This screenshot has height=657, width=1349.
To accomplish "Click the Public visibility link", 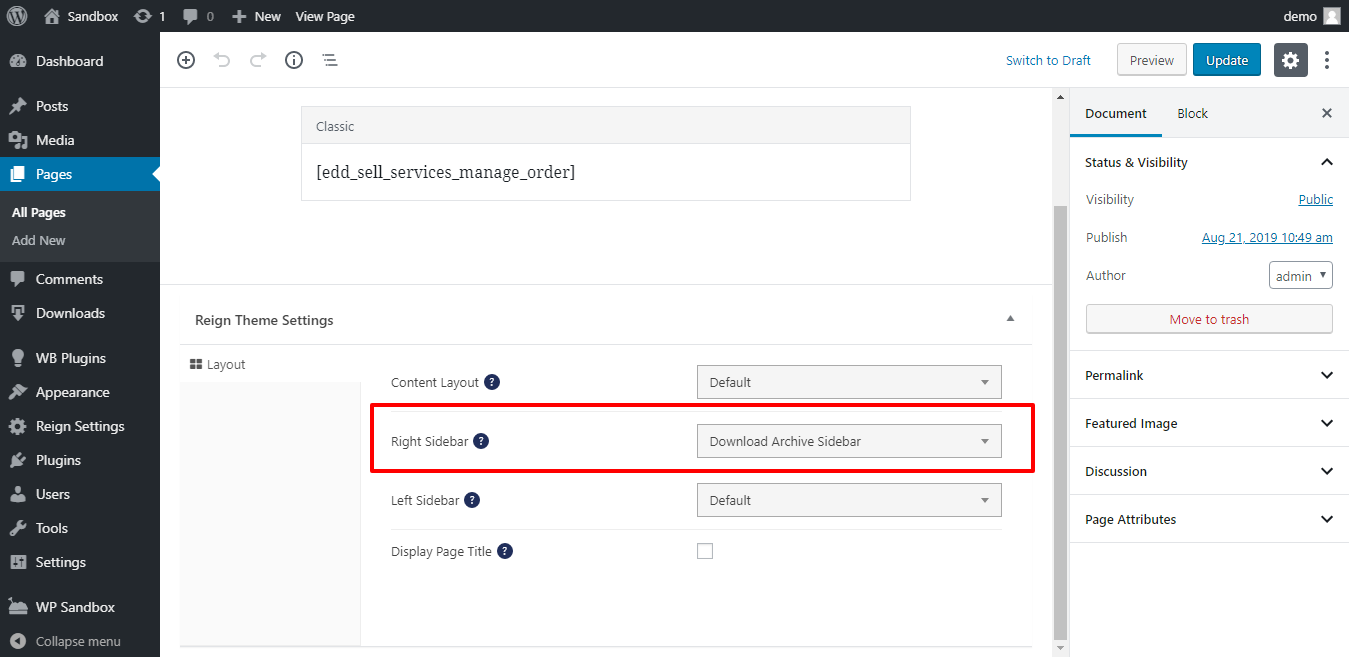I will click(1316, 199).
